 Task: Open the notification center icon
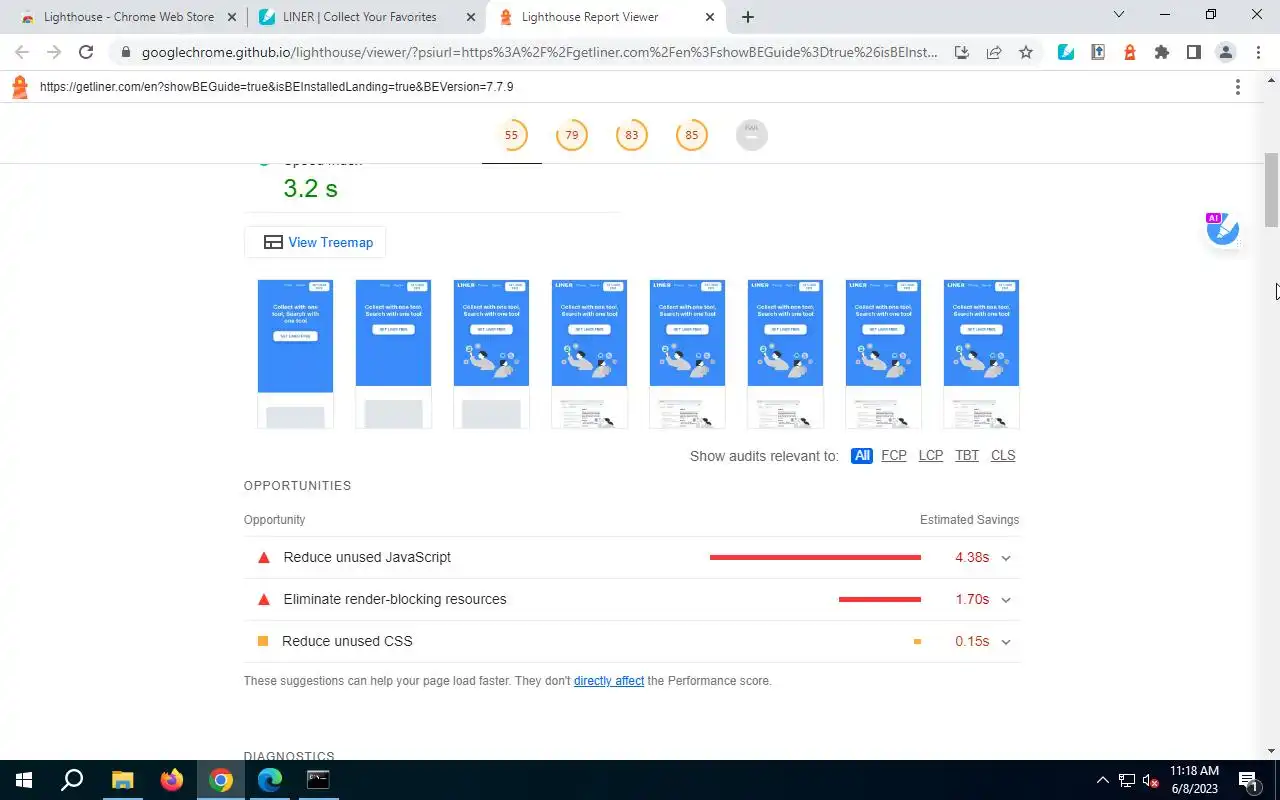click(x=1249, y=780)
